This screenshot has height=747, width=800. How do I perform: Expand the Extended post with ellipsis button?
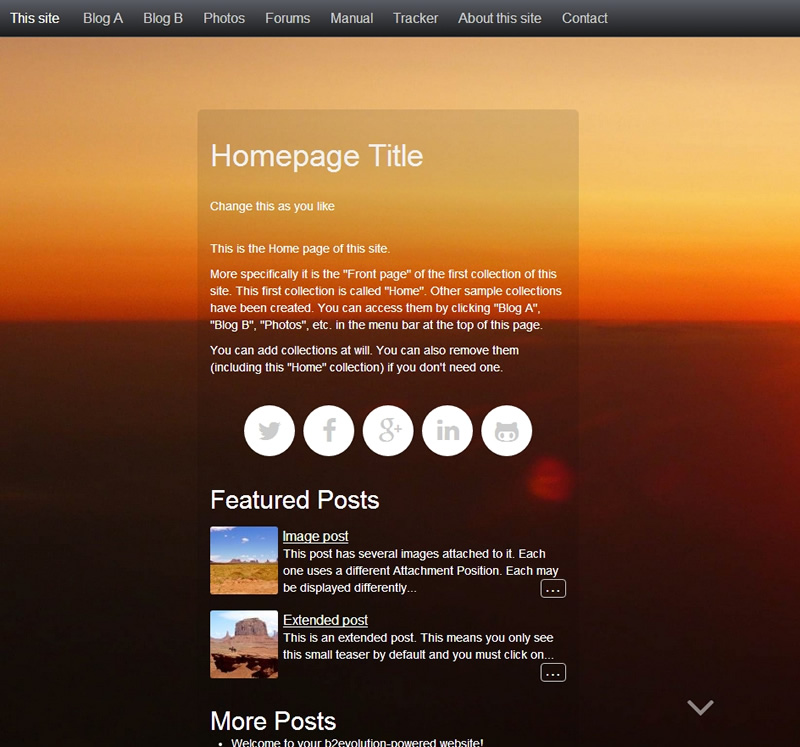click(x=553, y=672)
